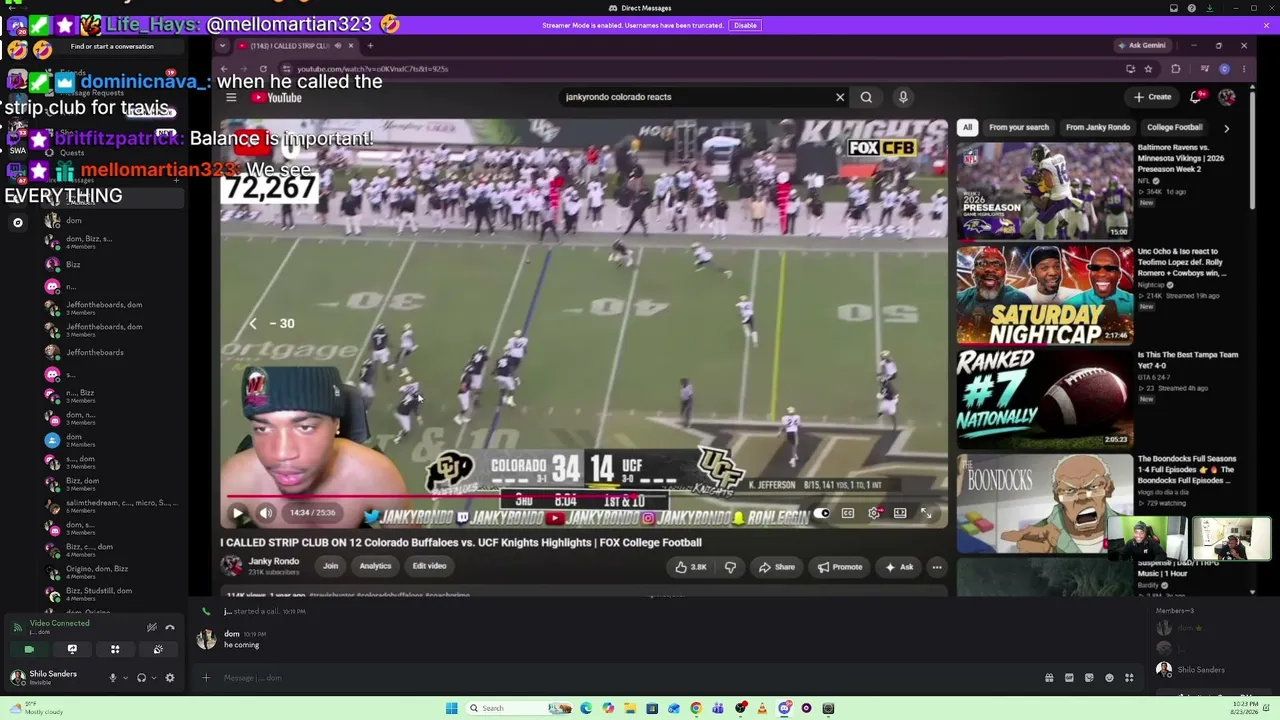Open Discord Activities launcher button
Viewport: 1280px width, 720px height.
click(115, 650)
